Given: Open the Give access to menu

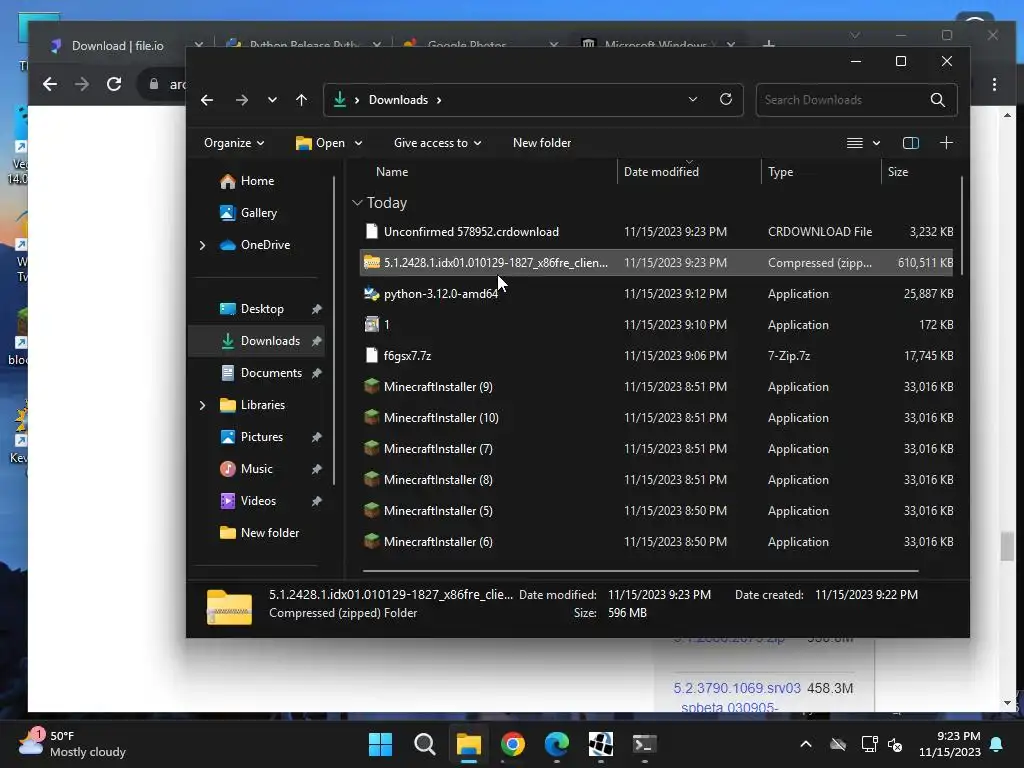Looking at the screenshot, I should click(x=438, y=143).
